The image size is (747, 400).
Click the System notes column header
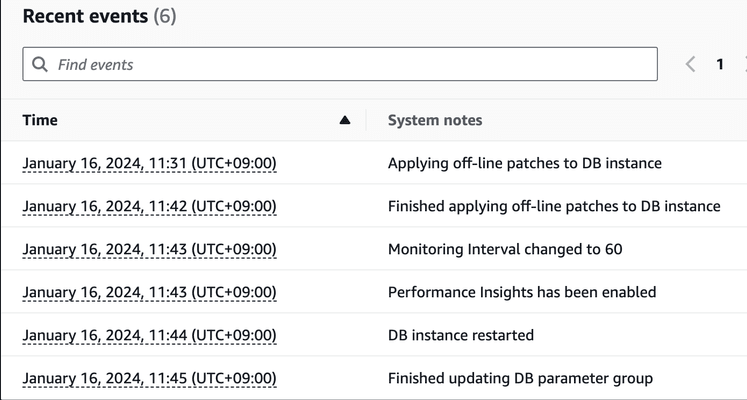(435, 120)
